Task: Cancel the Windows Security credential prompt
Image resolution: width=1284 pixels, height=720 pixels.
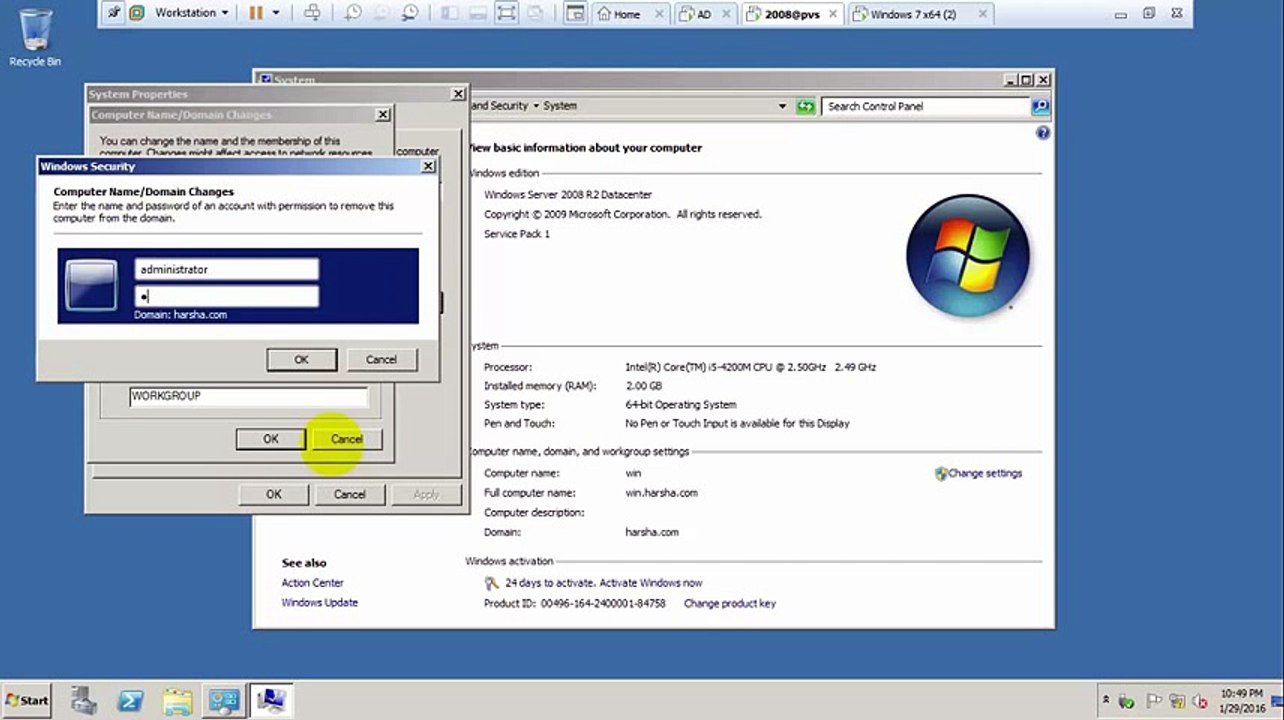Action: tap(381, 359)
